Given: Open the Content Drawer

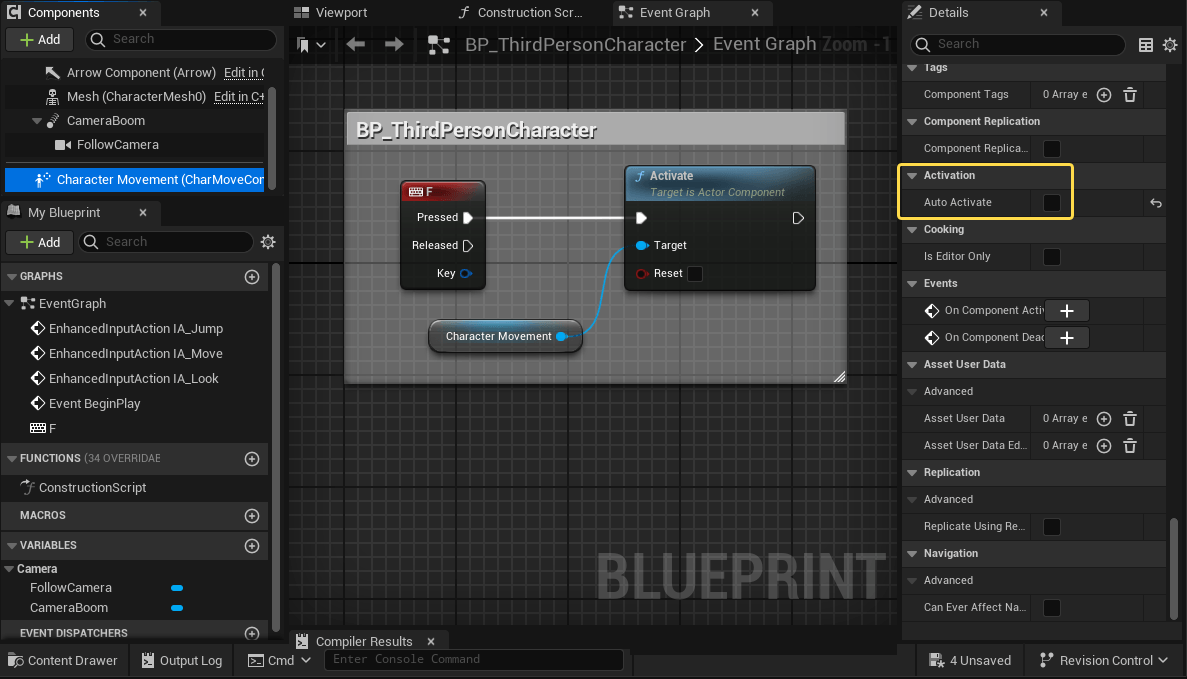Looking at the screenshot, I should (62, 660).
